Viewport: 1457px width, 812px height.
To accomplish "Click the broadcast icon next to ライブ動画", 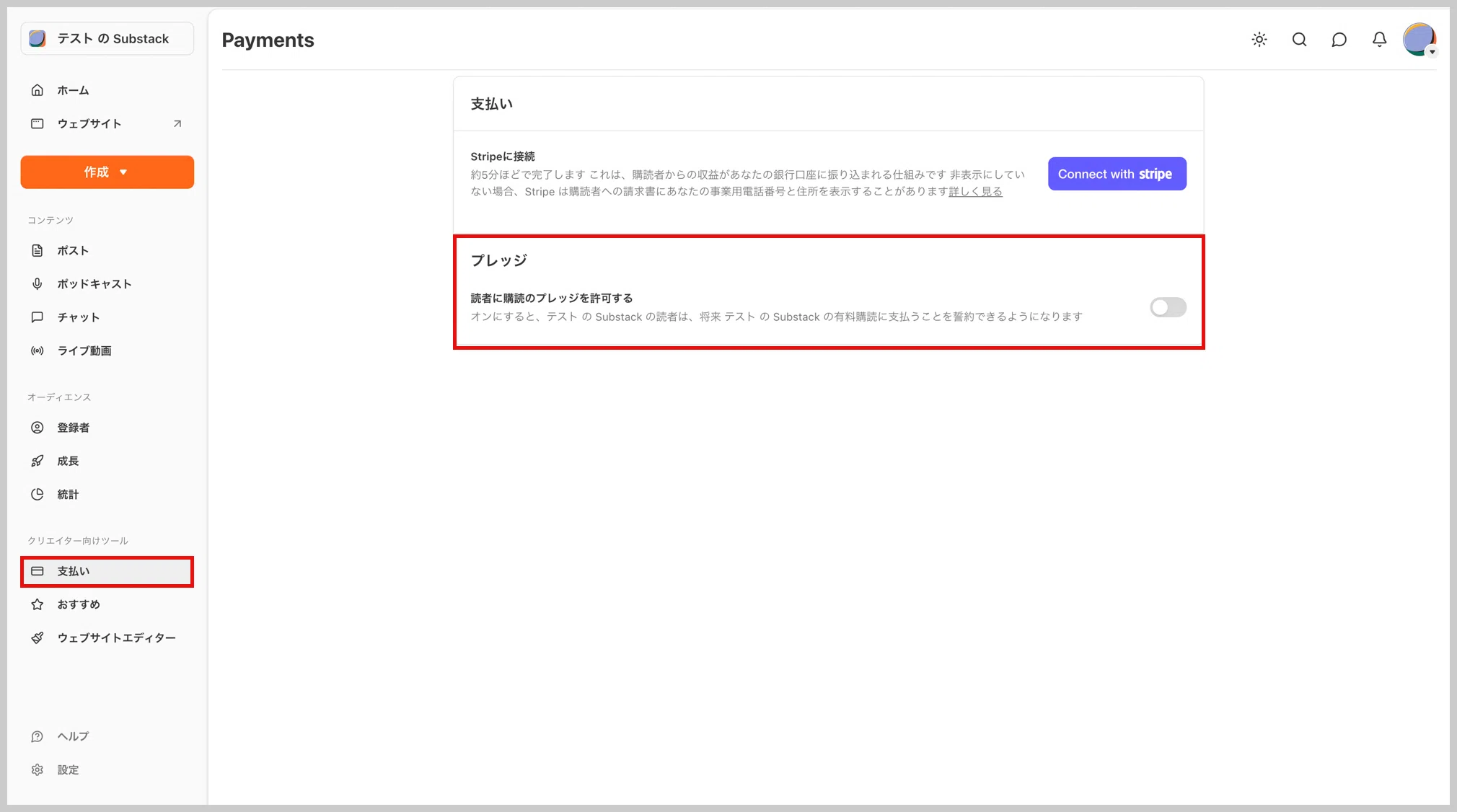I will point(38,350).
